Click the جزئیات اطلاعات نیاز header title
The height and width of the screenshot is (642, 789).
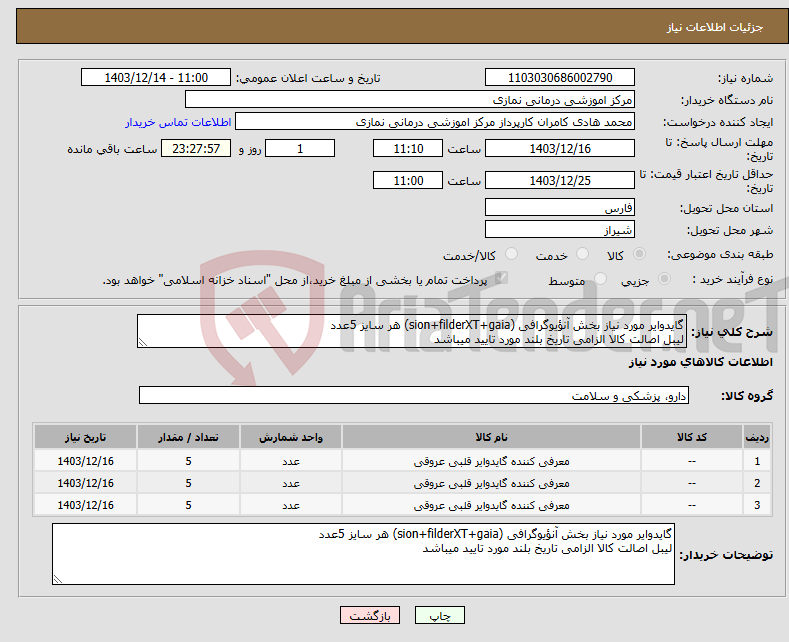(x=715, y=27)
